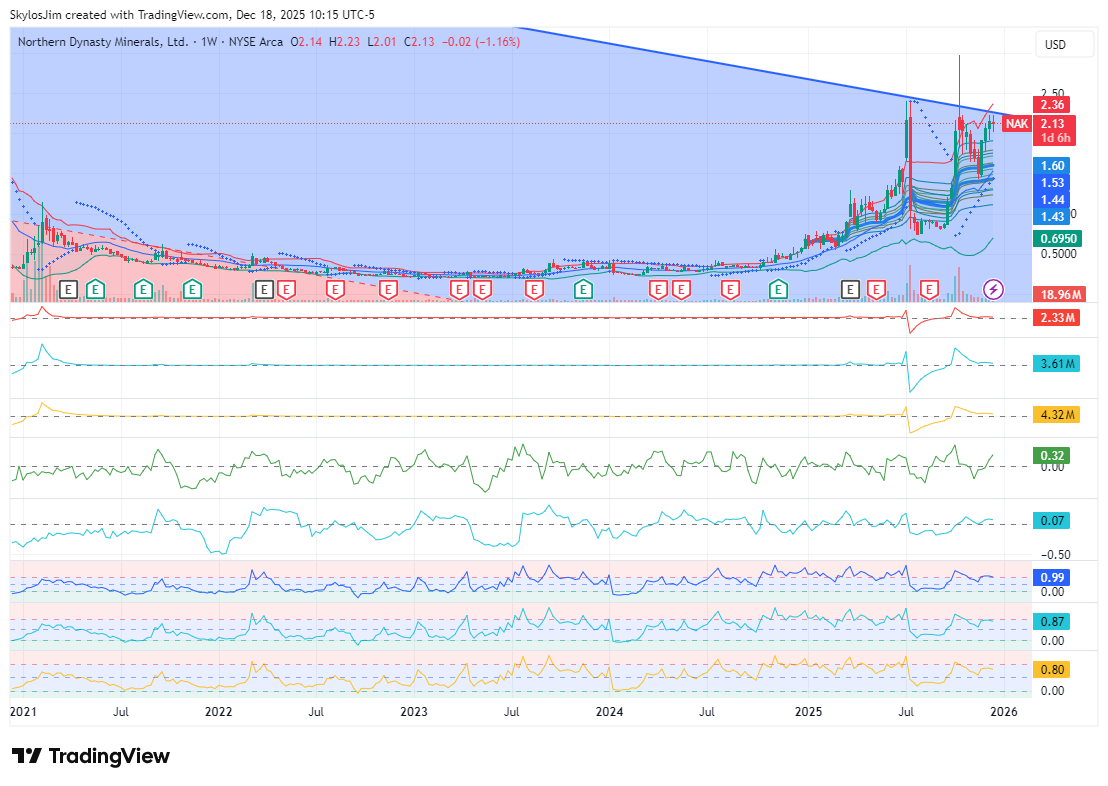Image resolution: width=1108 pixels, height=786 pixels.
Task: Click the Northern Dynasty Minerals, Ltd. title
Action: pos(103,42)
